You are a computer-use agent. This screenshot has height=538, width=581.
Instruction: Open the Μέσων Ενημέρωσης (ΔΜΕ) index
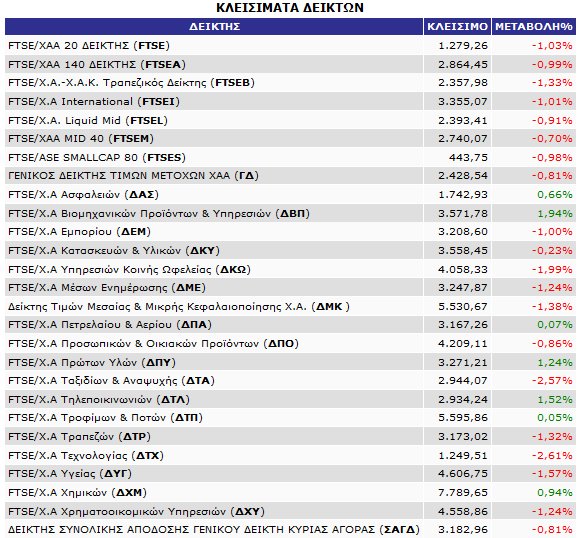107,288
